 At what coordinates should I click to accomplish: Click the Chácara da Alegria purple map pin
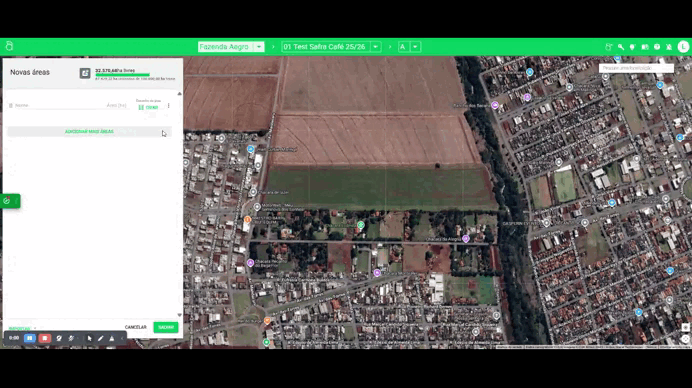466,239
